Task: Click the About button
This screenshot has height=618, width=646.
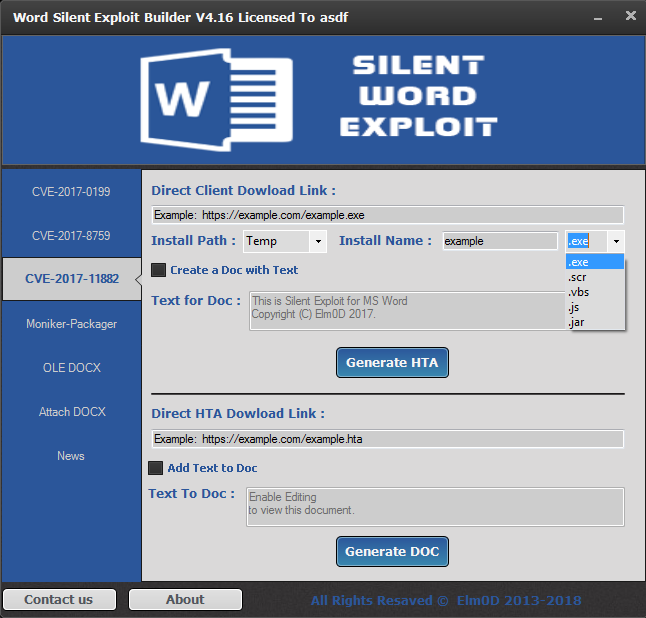Action: point(185,599)
